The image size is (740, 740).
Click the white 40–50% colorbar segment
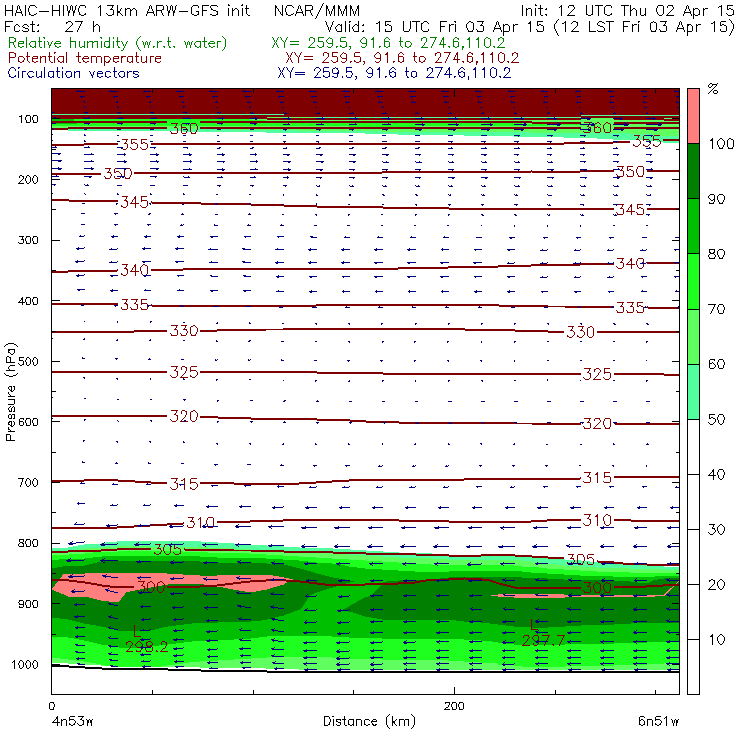tap(693, 447)
